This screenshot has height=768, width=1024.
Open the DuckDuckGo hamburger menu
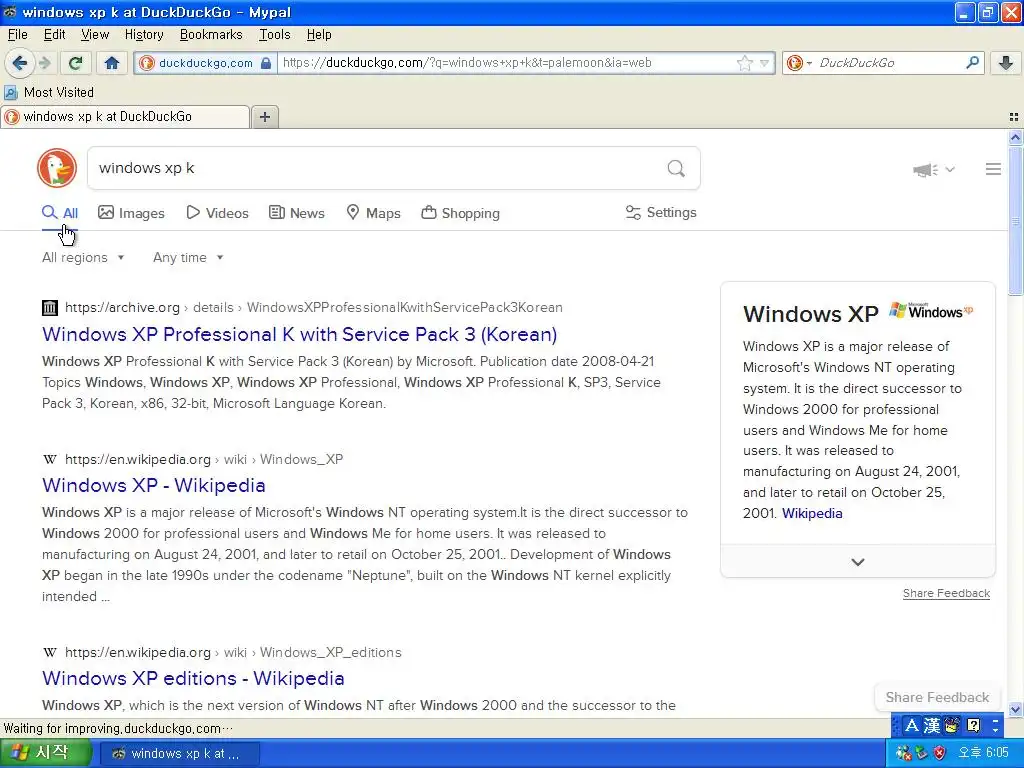(993, 169)
